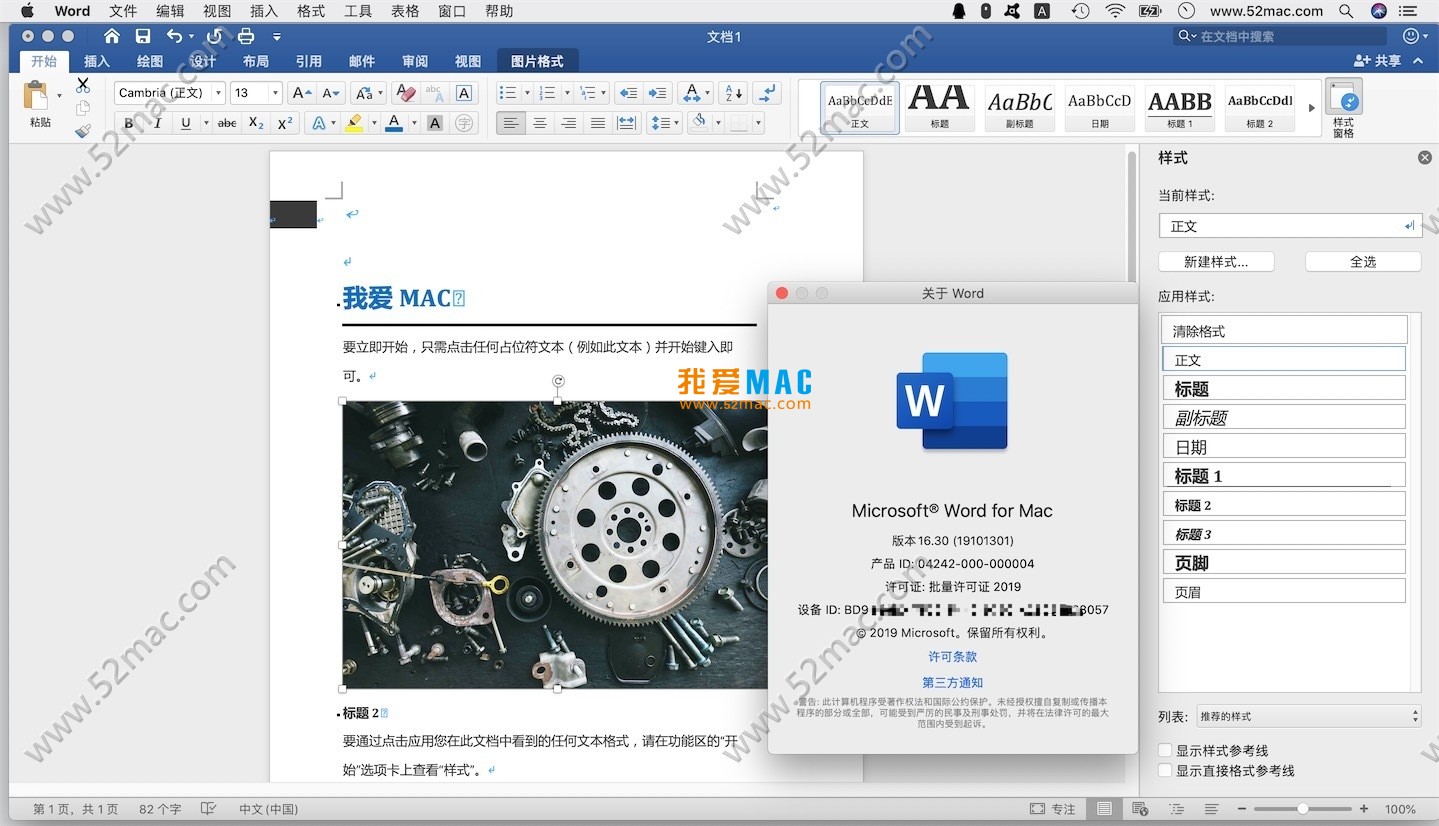Clear all formatting with eraser icon
Screen dimensions: 1439x826
tap(405, 93)
